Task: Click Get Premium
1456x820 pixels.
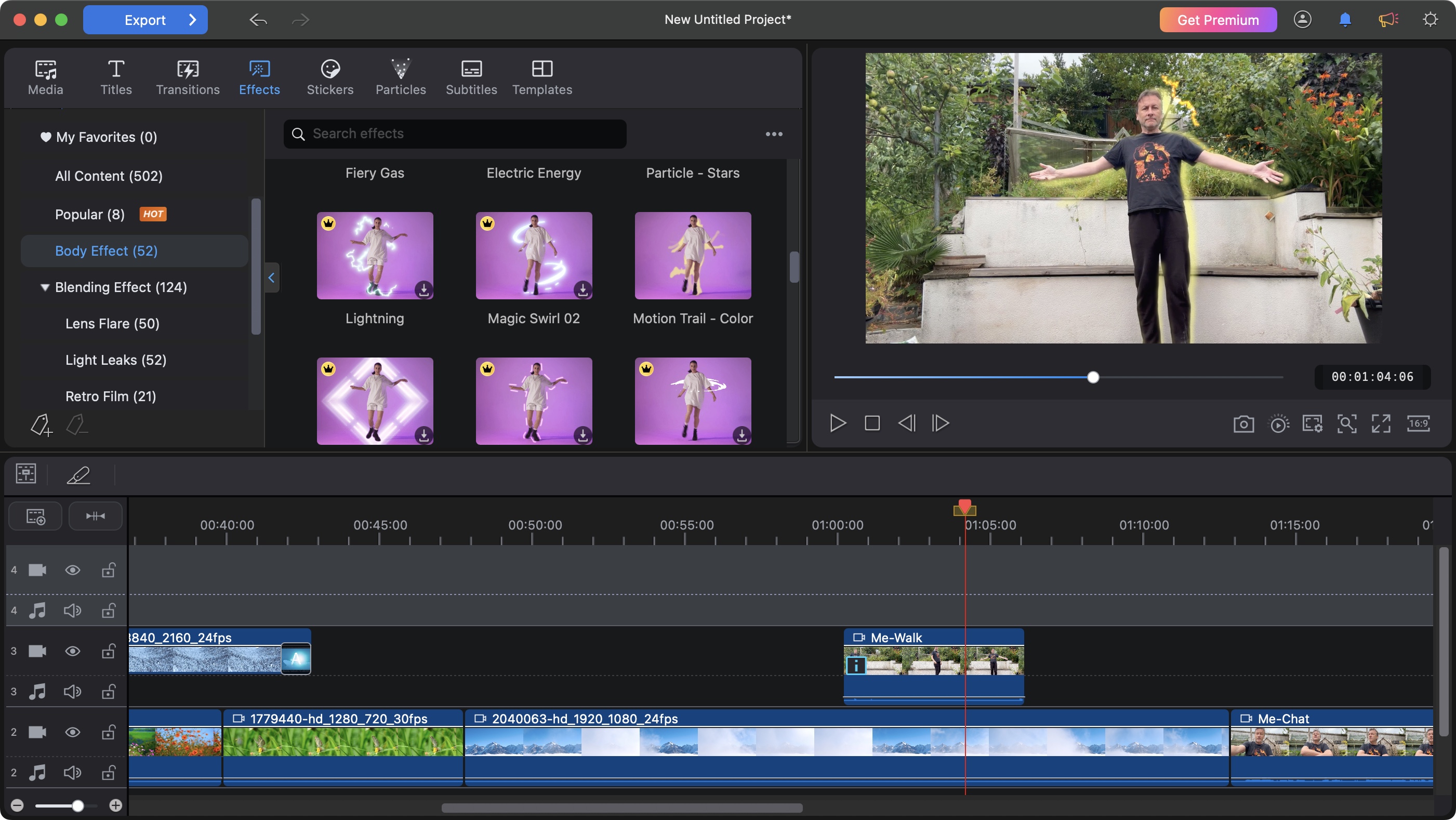Action: pos(1217,19)
